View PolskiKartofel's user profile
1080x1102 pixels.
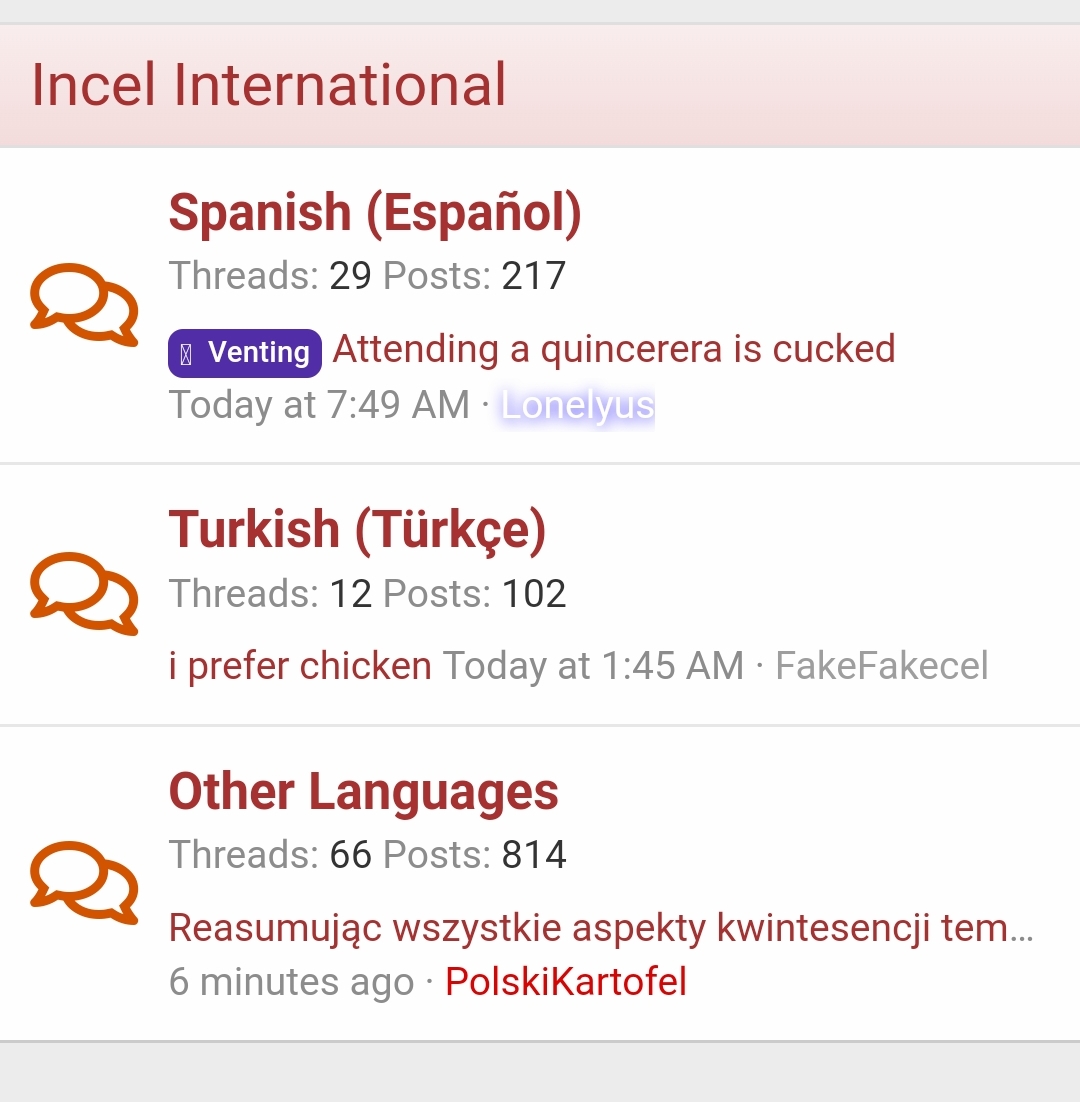[566, 982]
